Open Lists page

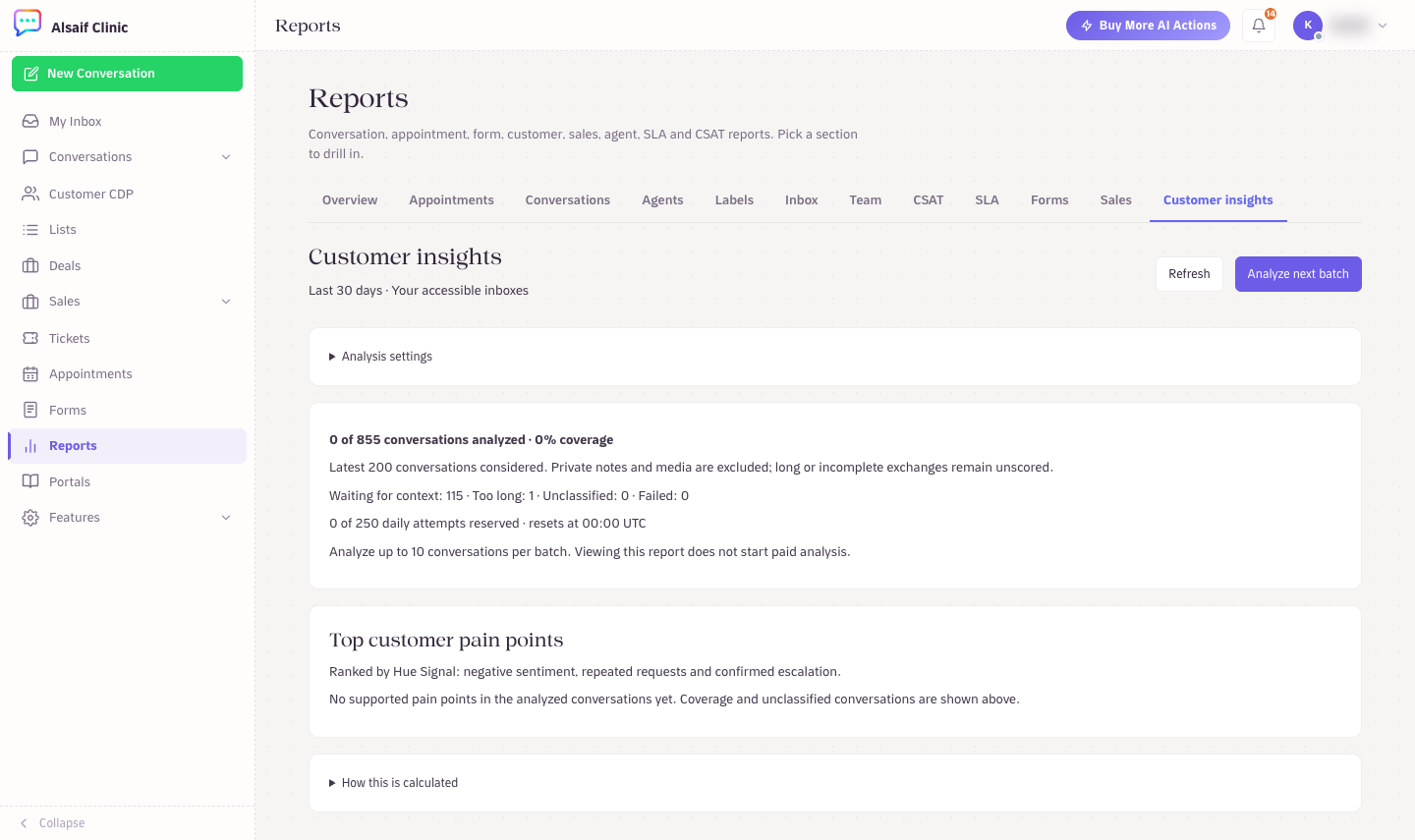(127, 230)
